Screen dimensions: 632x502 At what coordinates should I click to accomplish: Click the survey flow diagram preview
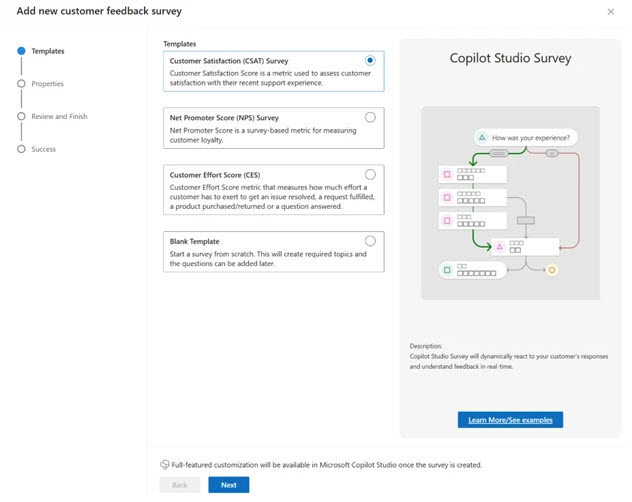[510, 205]
